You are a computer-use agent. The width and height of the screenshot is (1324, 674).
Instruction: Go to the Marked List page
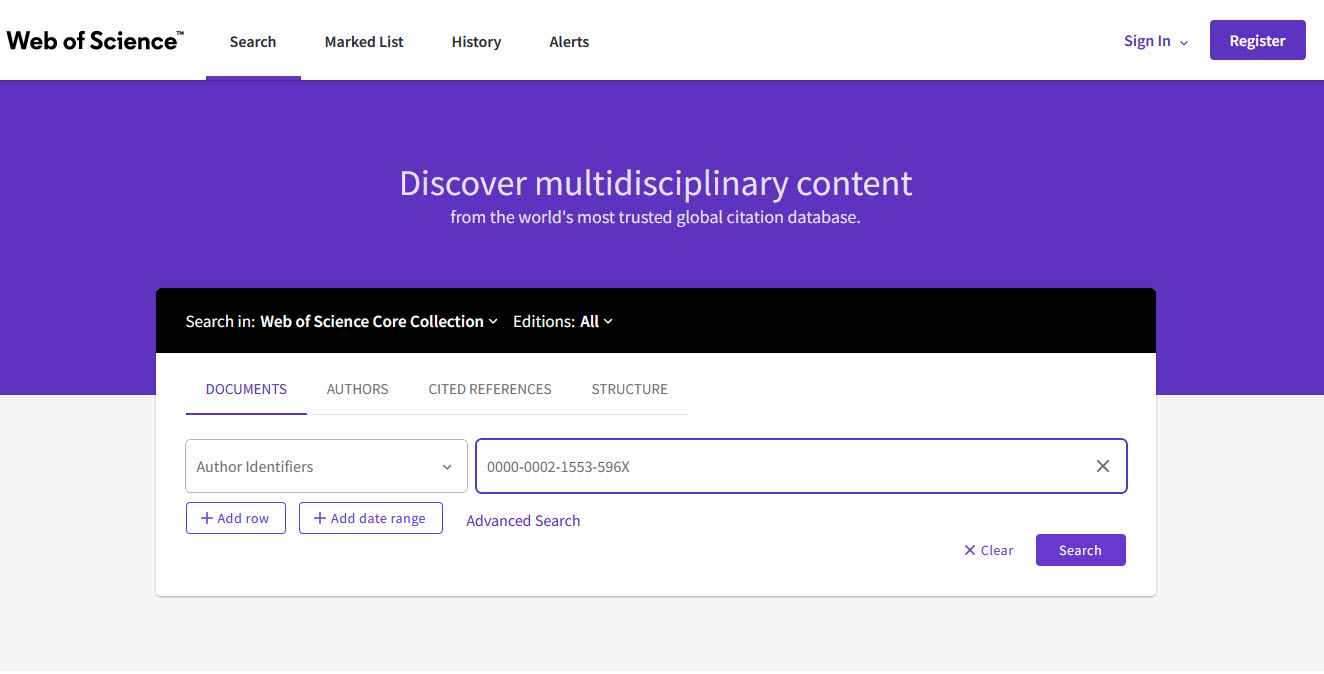363,42
